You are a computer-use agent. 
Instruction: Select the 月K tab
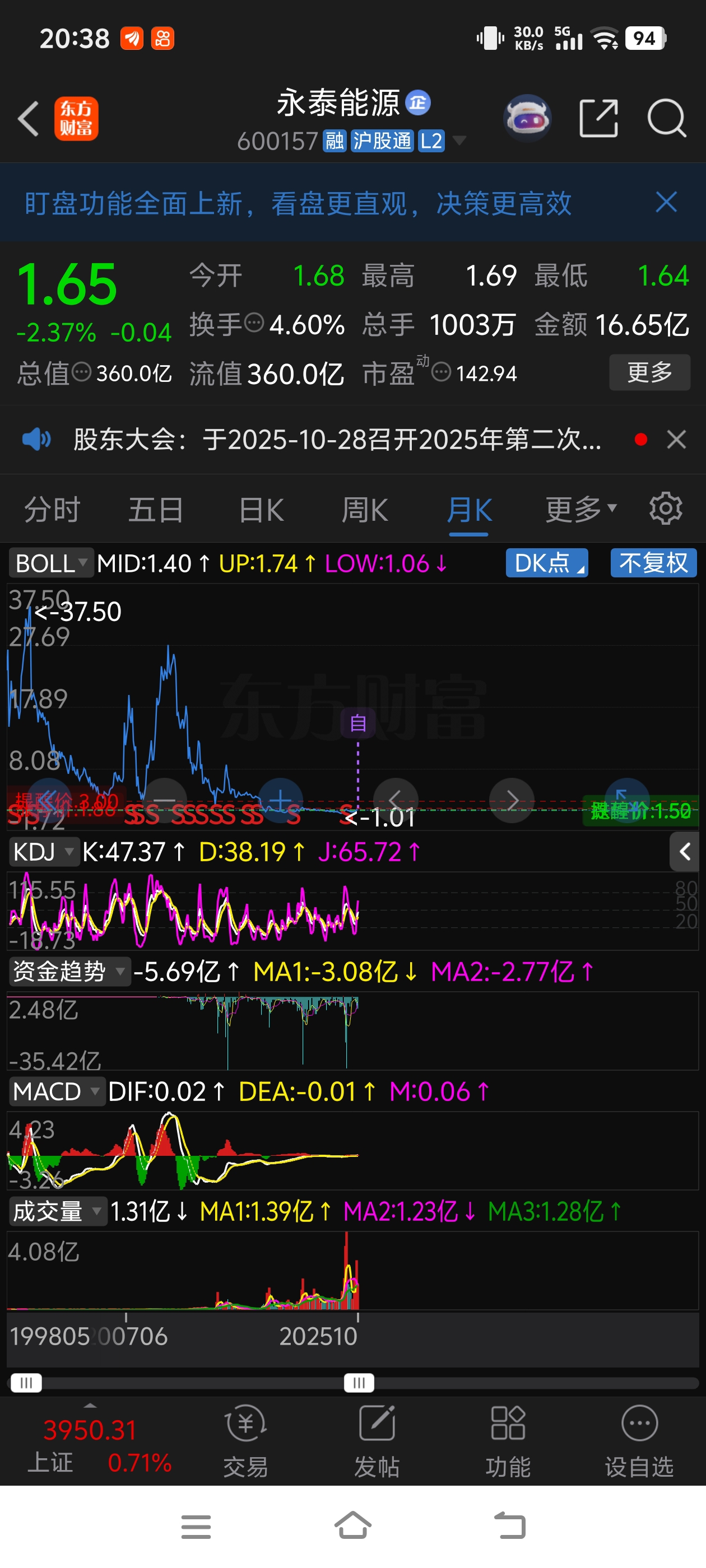coord(469,510)
